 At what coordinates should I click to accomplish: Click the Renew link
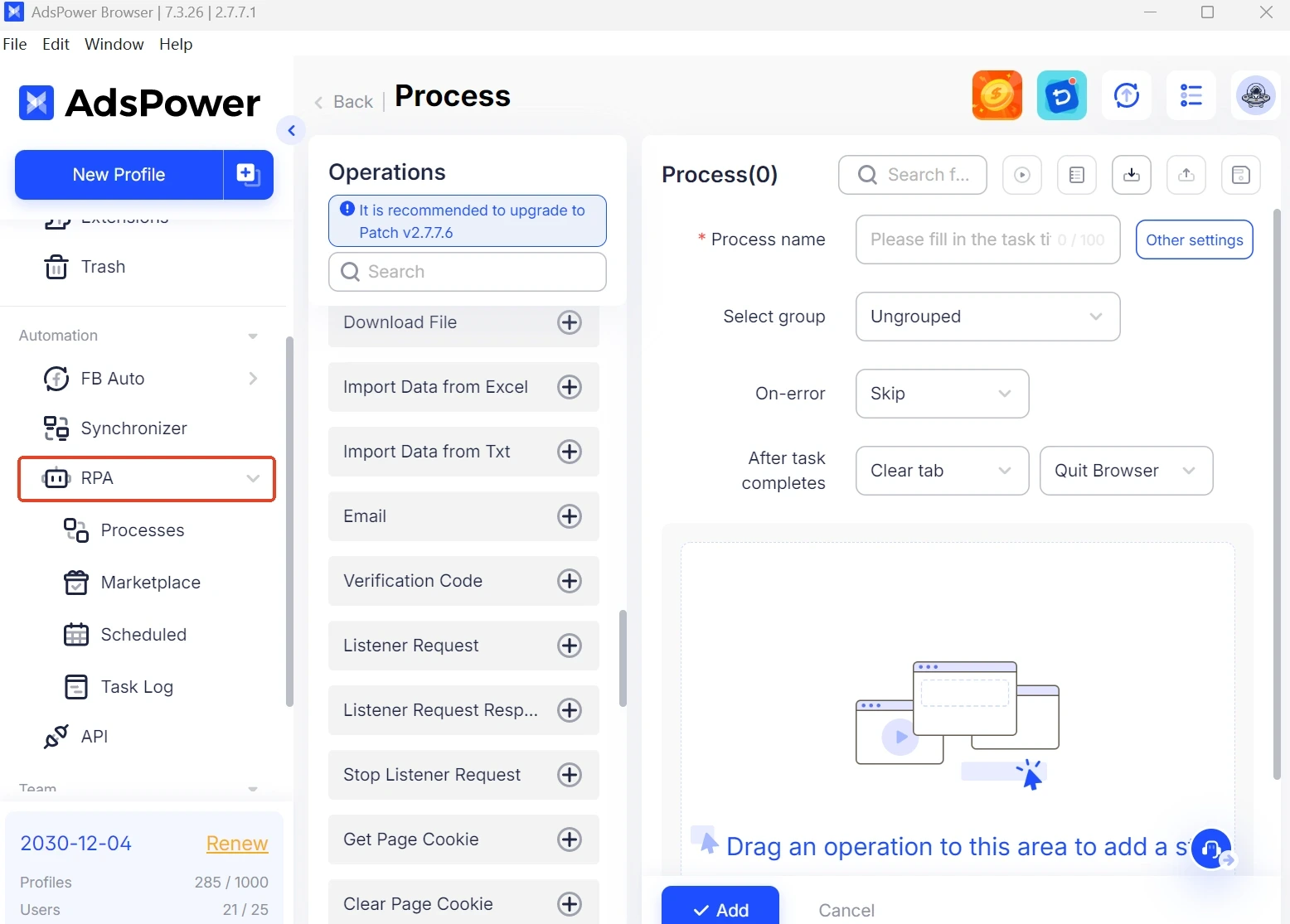(x=237, y=844)
